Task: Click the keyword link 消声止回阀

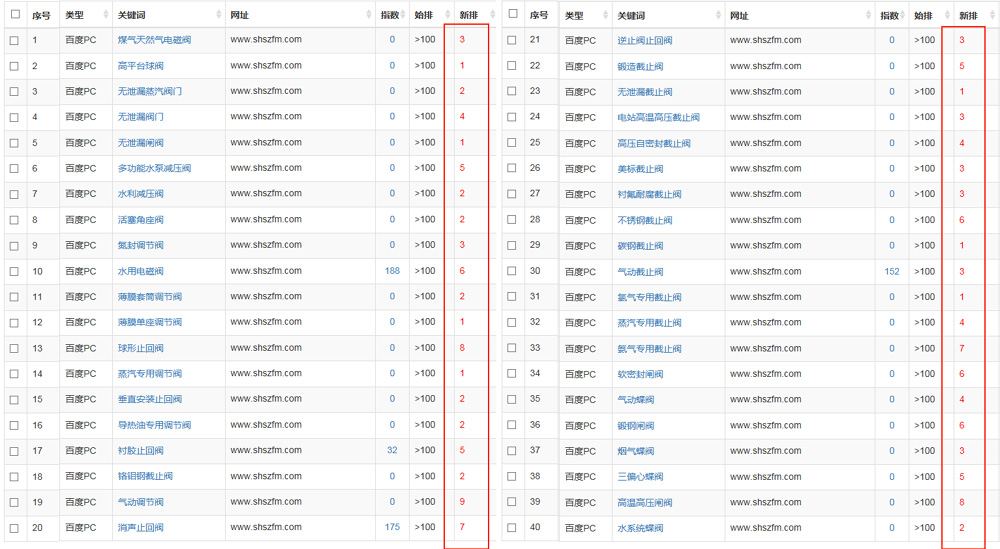Action: [140, 528]
